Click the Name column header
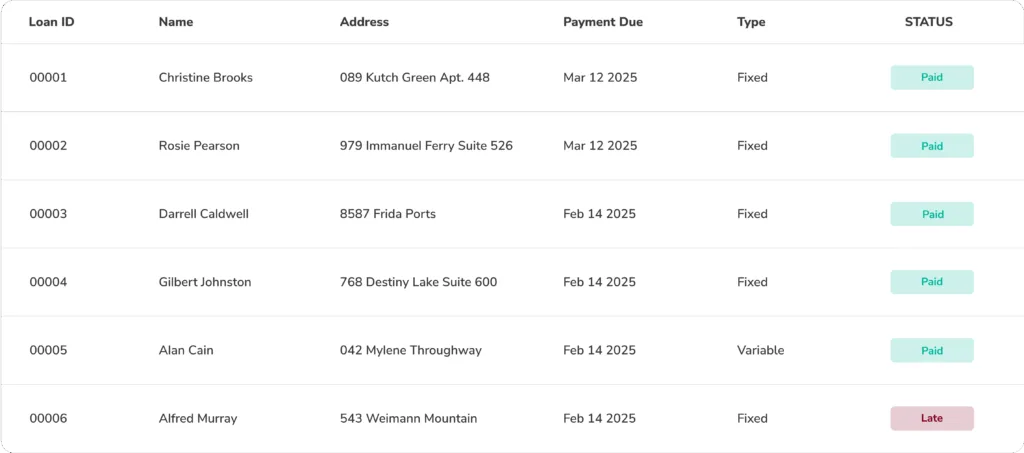 tap(176, 22)
